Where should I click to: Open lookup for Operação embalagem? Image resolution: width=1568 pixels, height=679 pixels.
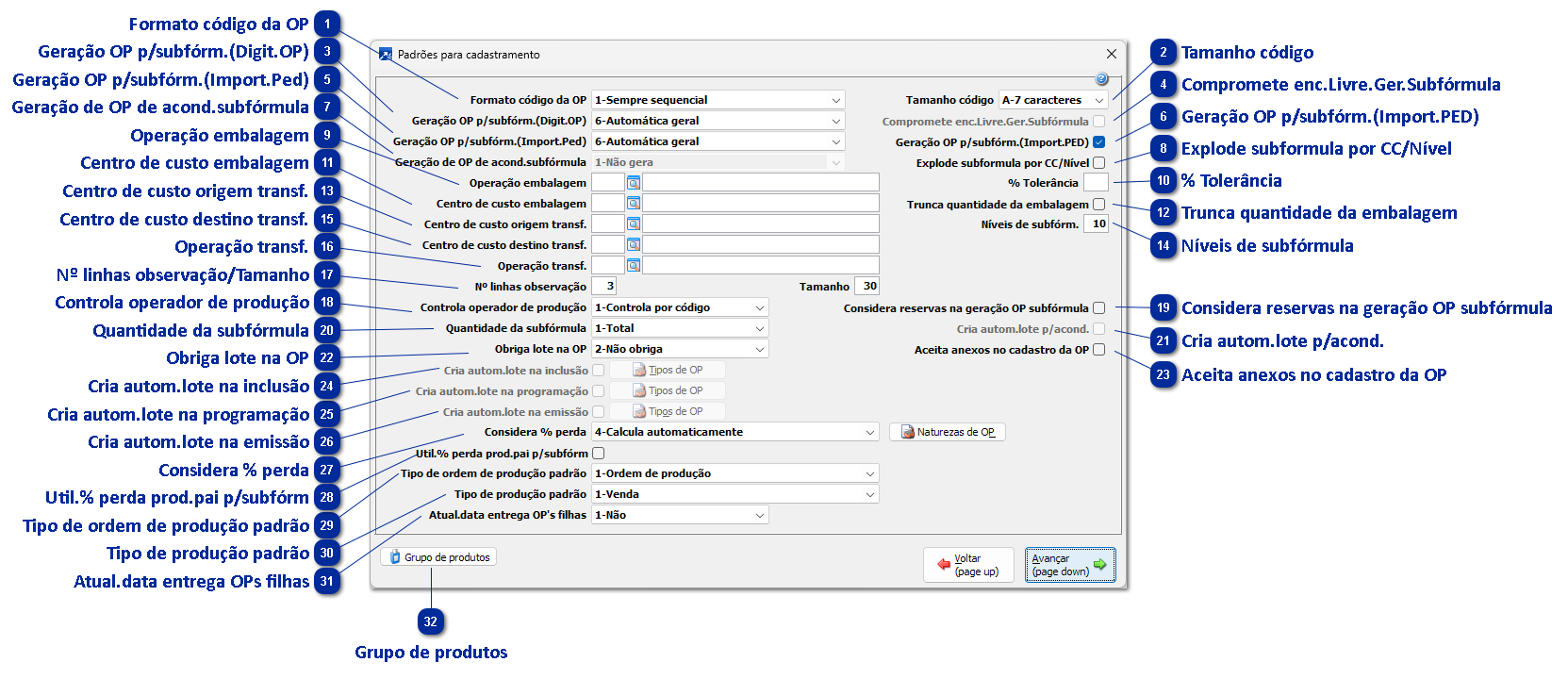(634, 183)
